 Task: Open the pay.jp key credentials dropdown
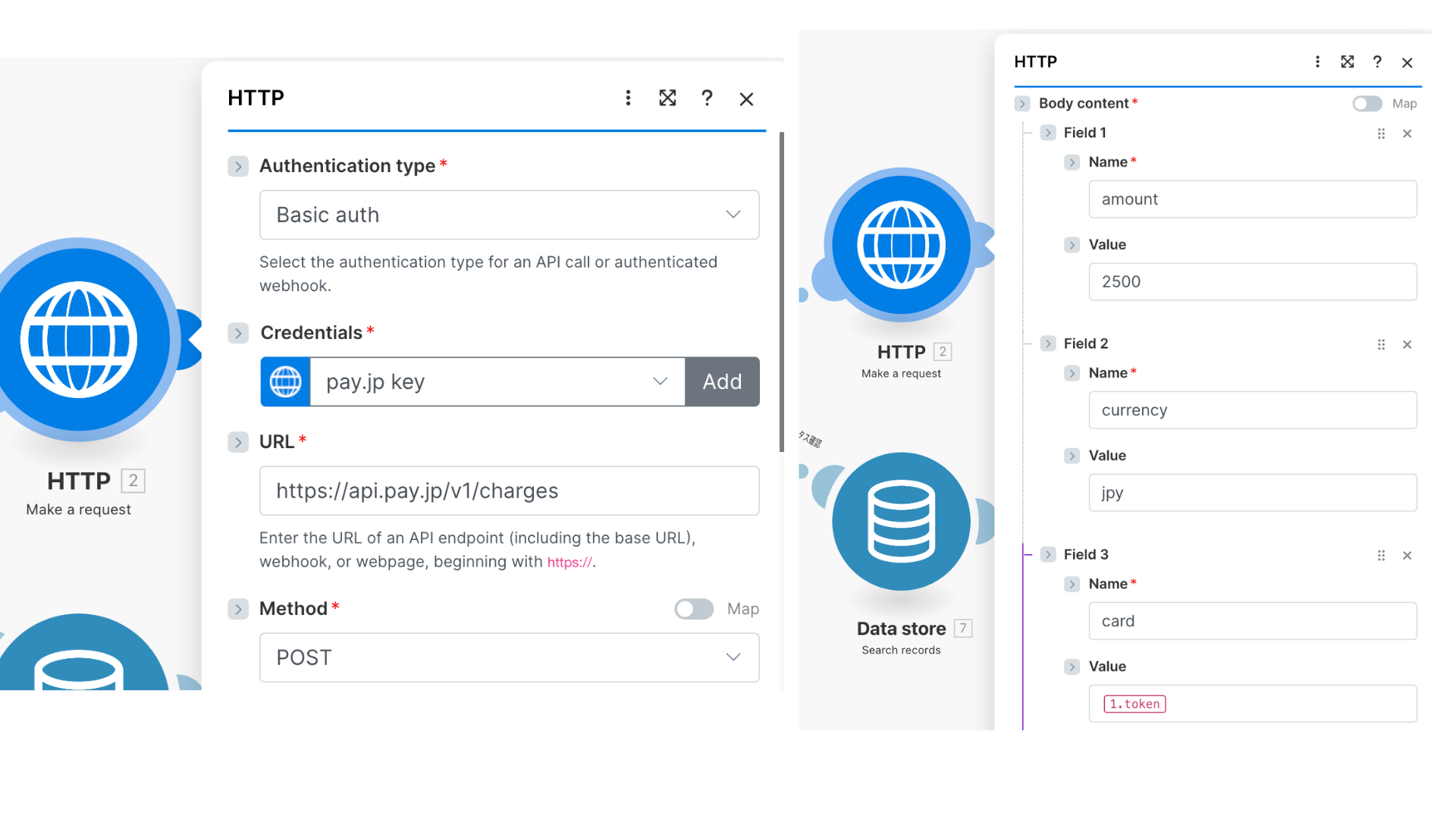(497, 381)
